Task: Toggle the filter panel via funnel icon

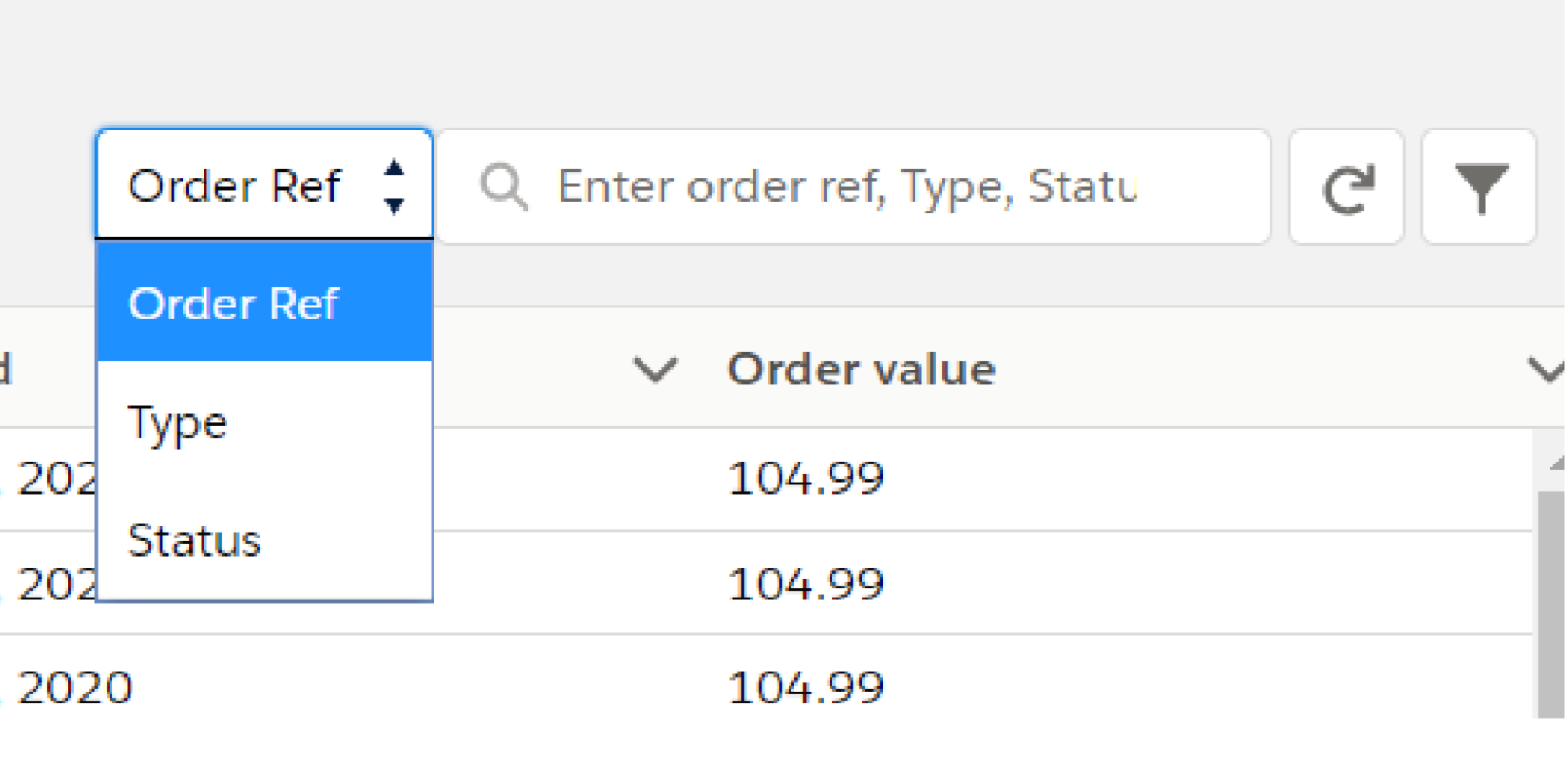Action: tap(1479, 186)
